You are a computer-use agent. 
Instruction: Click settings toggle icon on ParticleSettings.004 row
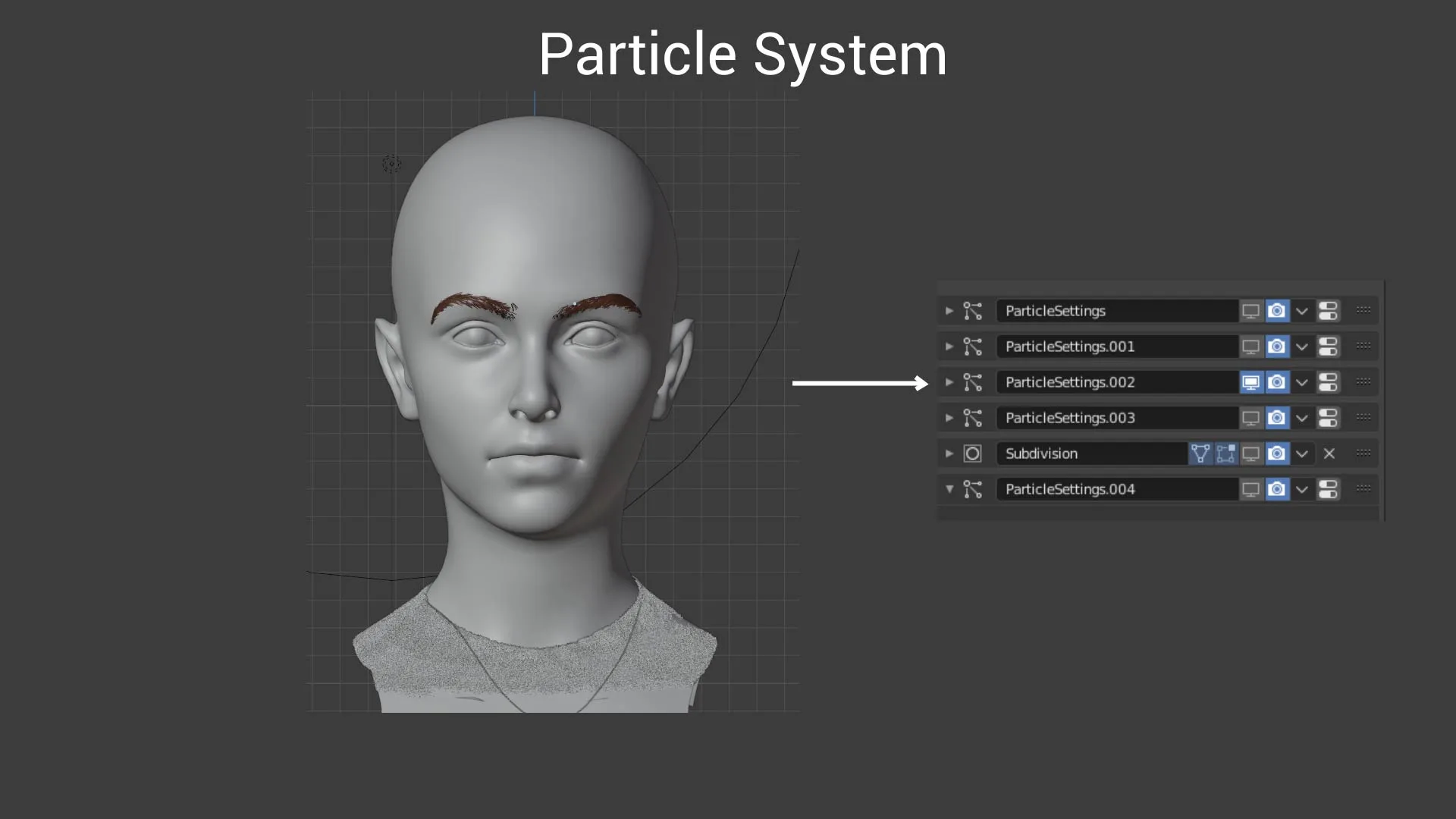(1328, 489)
